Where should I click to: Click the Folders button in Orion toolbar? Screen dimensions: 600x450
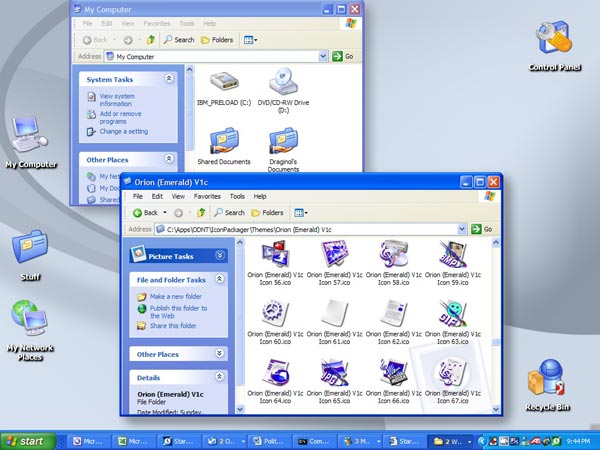click(267, 213)
